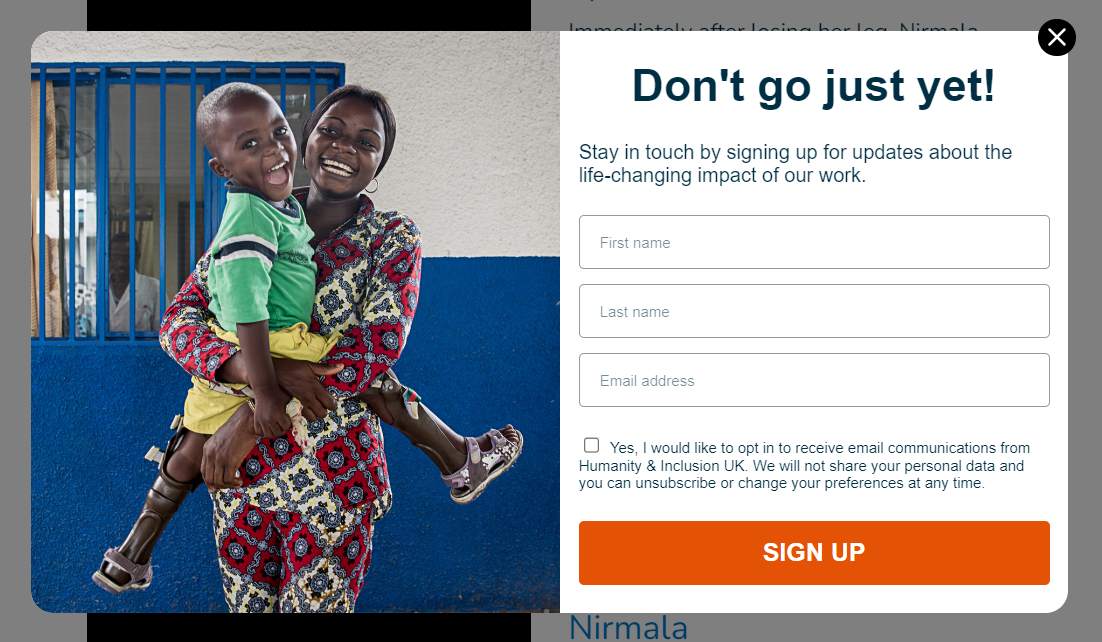Click the black video strip below the popup
1102x642 pixels.
coord(309,627)
